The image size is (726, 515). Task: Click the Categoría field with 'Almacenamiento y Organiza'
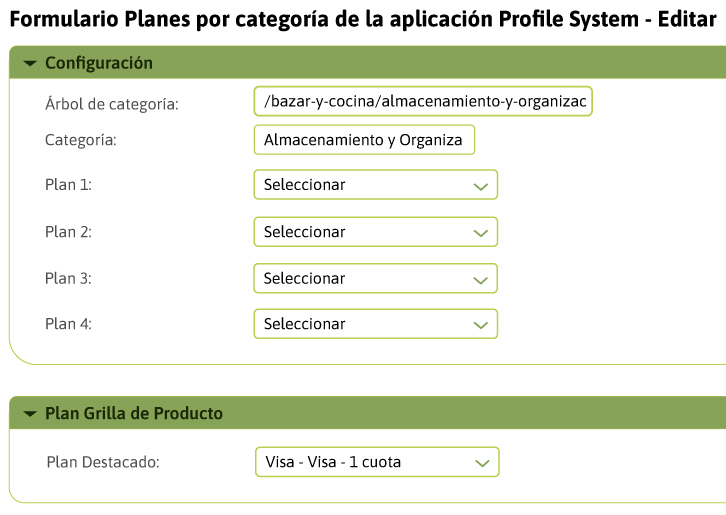coord(364,140)
